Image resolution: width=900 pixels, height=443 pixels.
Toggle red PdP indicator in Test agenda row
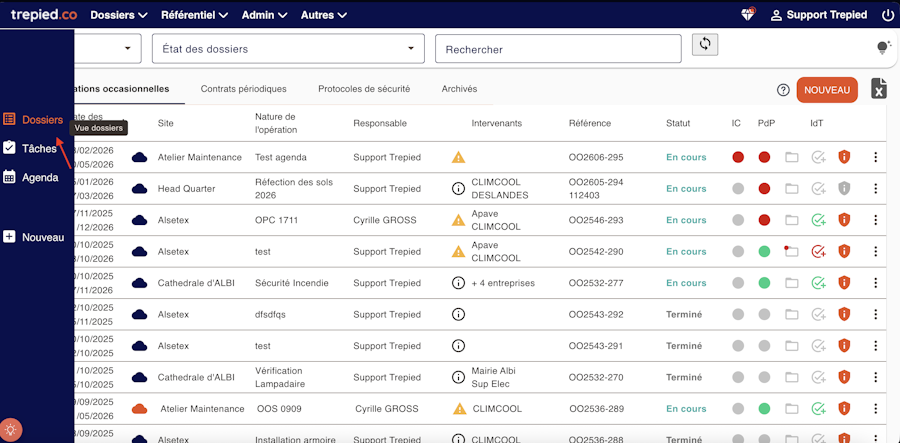coord(764,157)
